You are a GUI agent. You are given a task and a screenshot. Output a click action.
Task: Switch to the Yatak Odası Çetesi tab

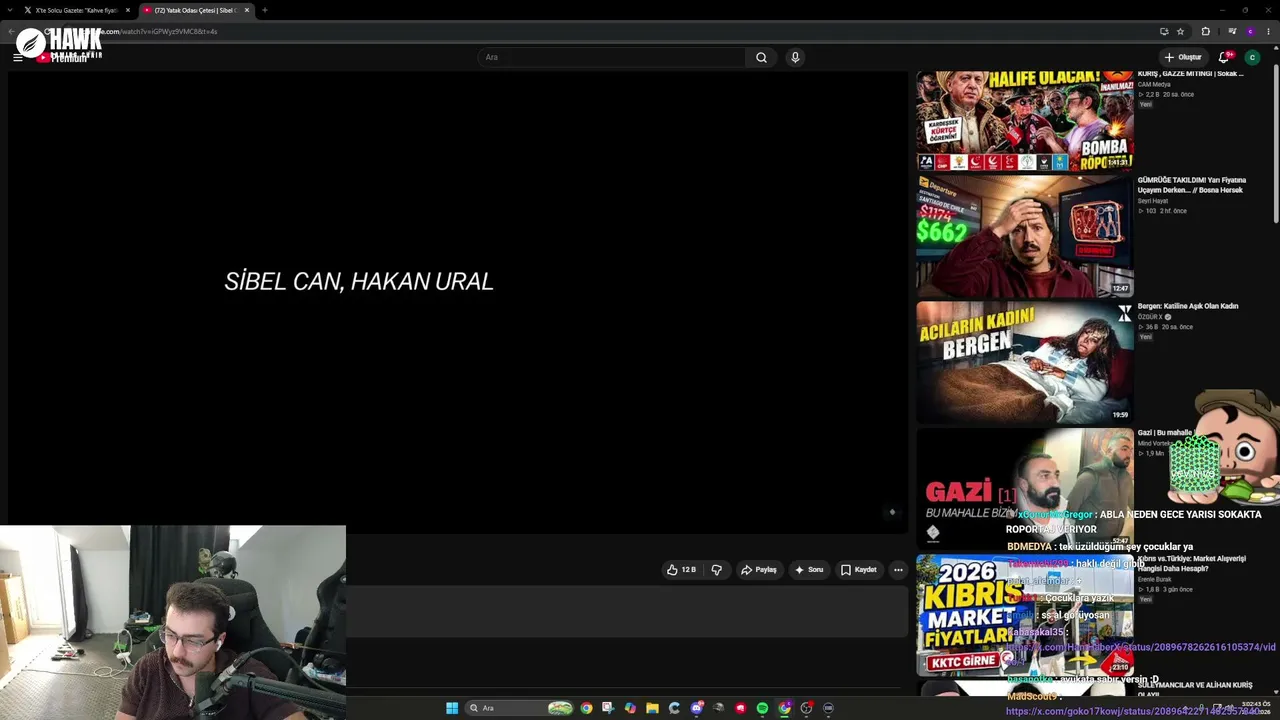(195, 10)
